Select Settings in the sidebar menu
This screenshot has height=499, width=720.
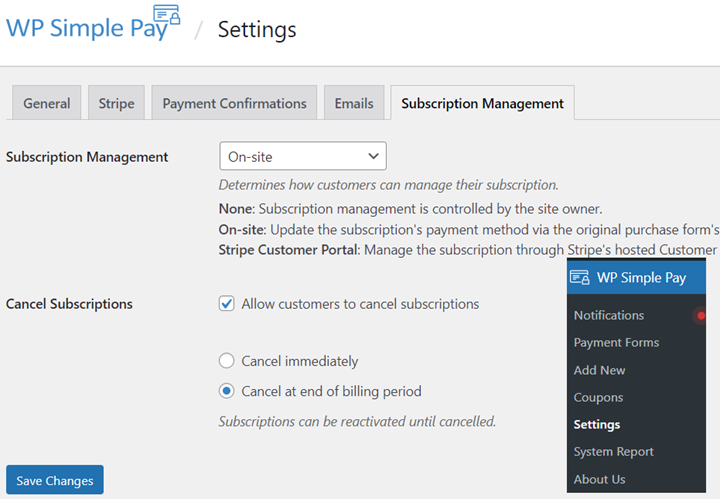click(596, 425)
